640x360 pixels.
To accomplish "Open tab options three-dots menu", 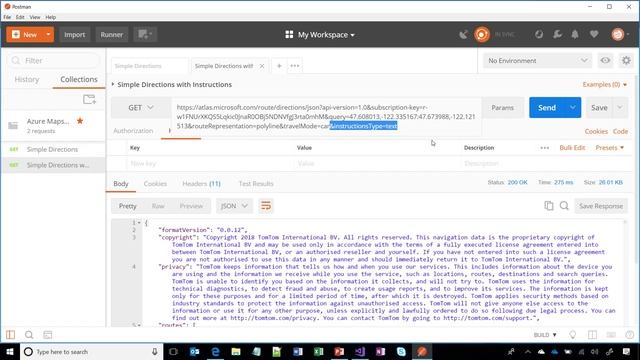I will click(x=295, y=66).
